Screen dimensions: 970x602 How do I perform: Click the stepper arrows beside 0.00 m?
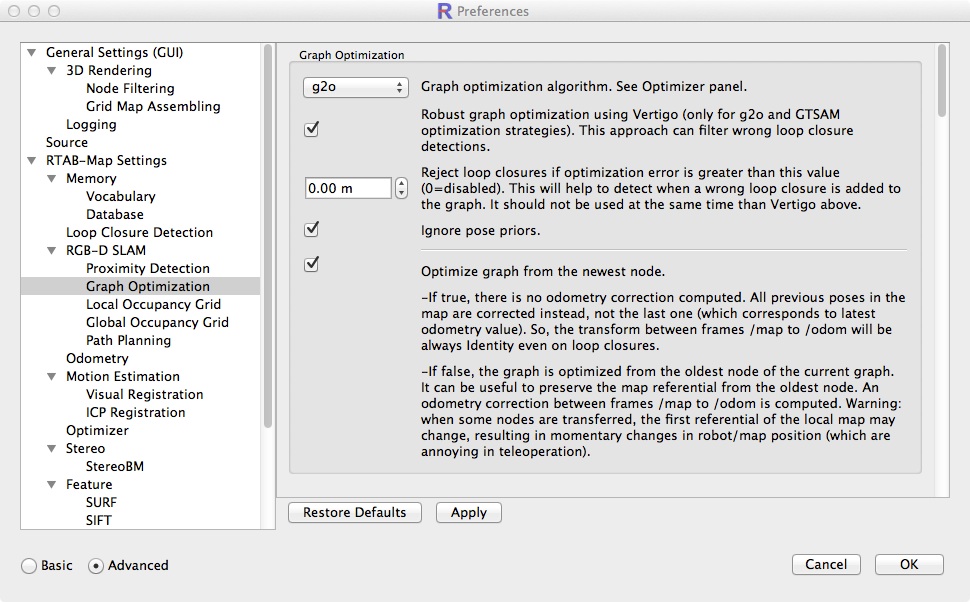[402, 188]
